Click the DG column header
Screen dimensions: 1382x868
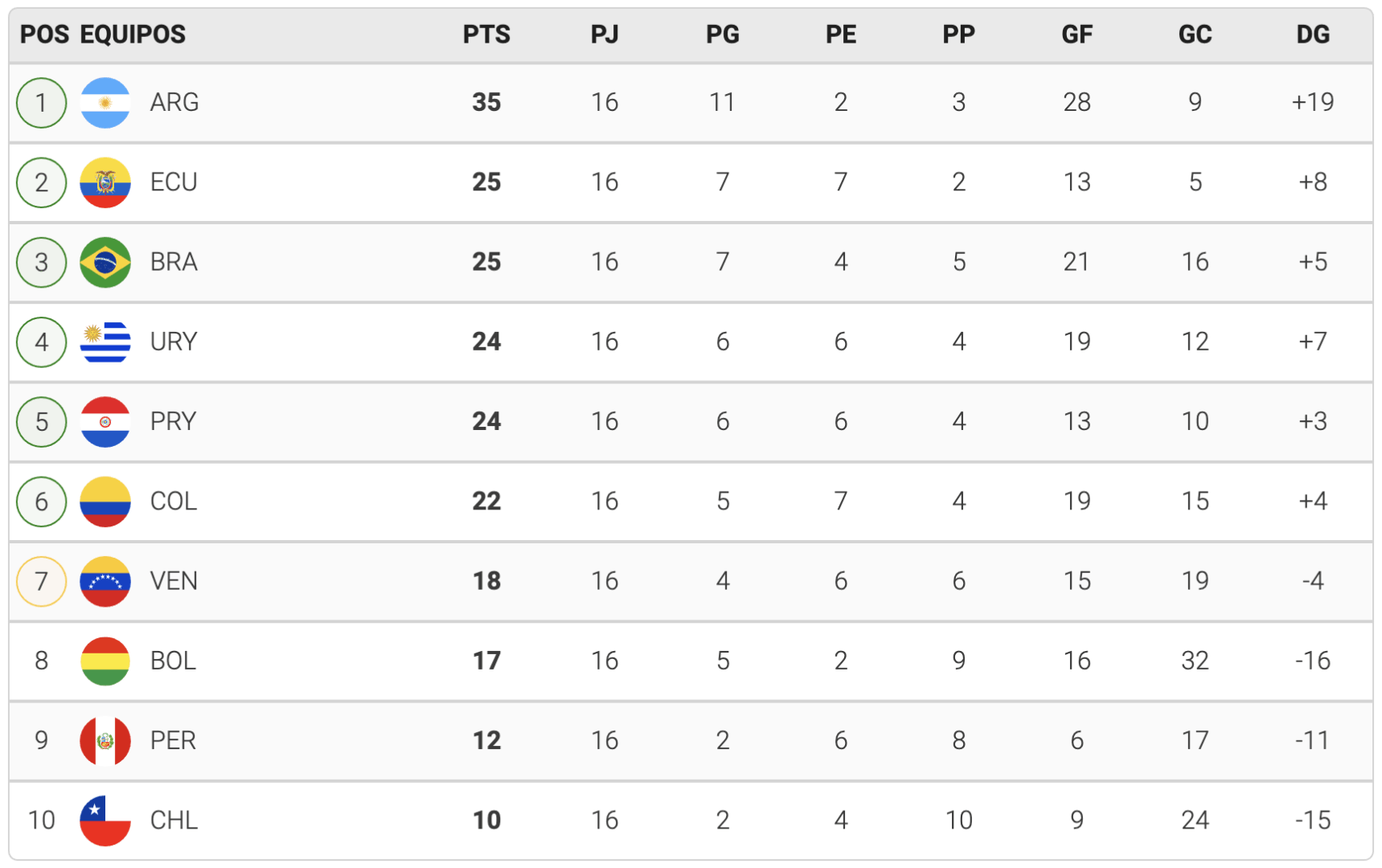[x=1313, y=35]
